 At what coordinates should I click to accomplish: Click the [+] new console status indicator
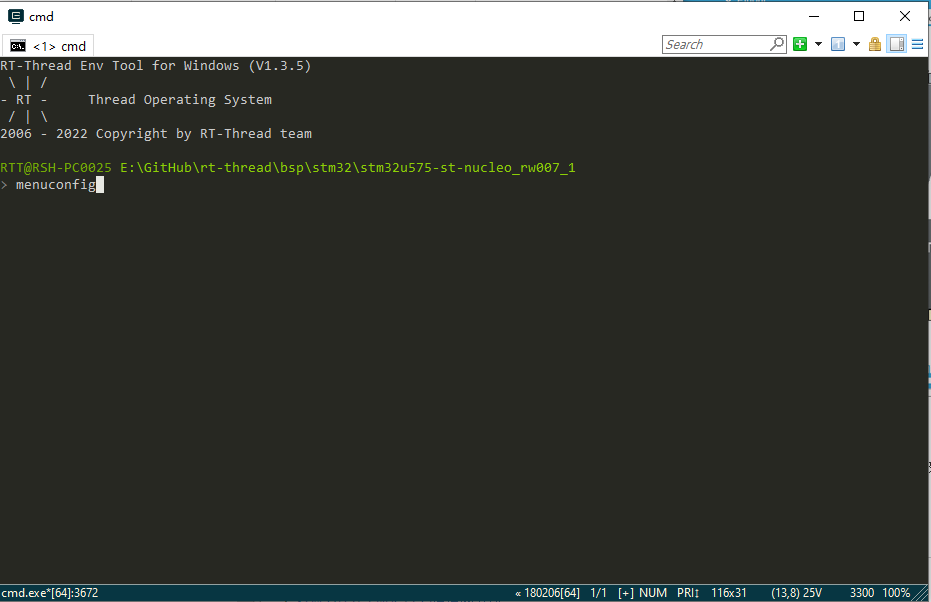[626, 593]
